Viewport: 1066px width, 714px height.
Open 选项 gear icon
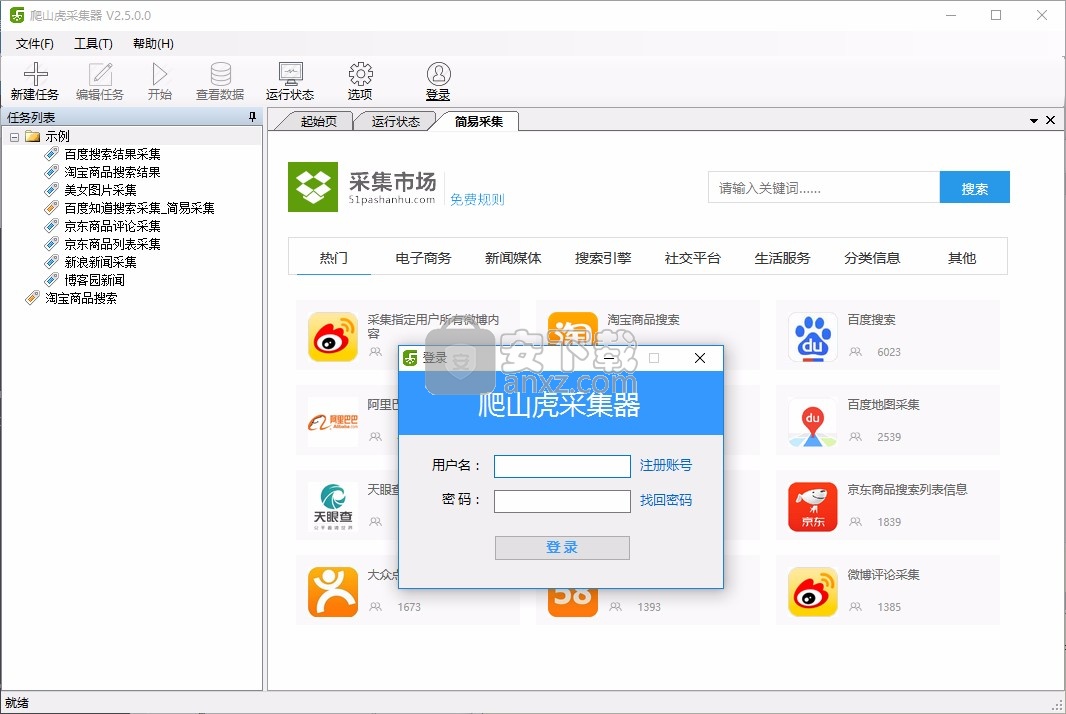tap(360, 73)
